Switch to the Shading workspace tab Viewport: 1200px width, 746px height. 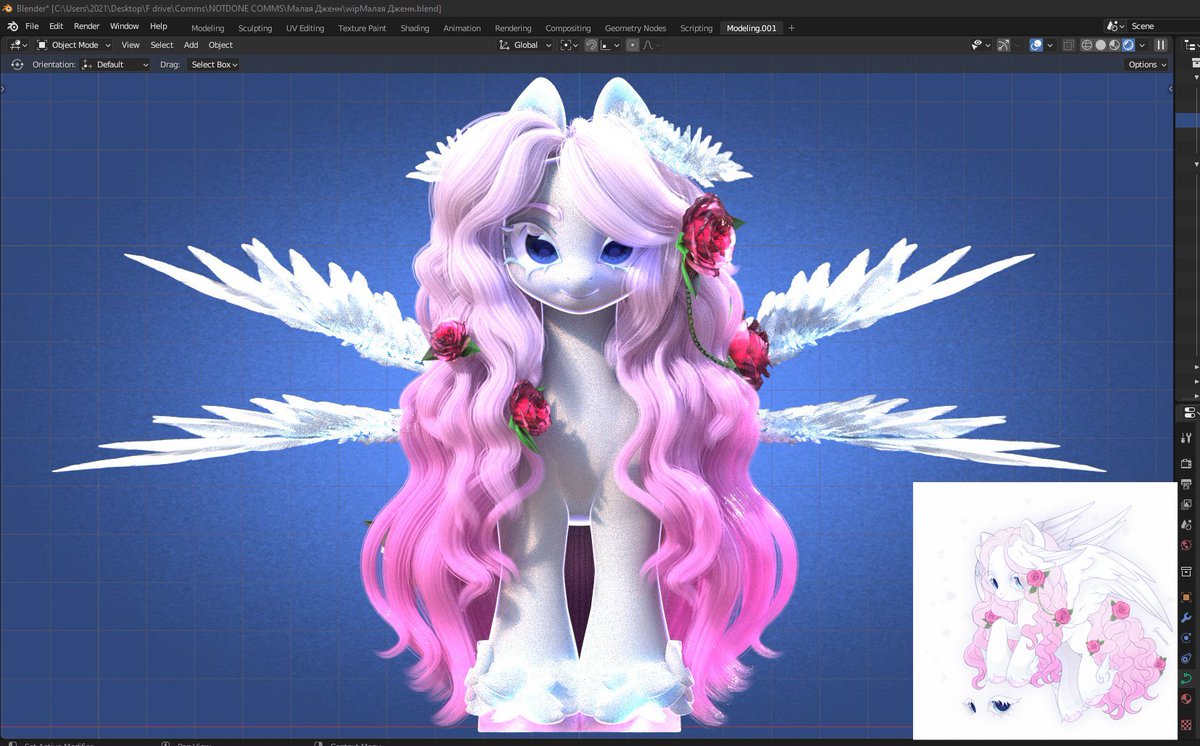tap(415, 28)
